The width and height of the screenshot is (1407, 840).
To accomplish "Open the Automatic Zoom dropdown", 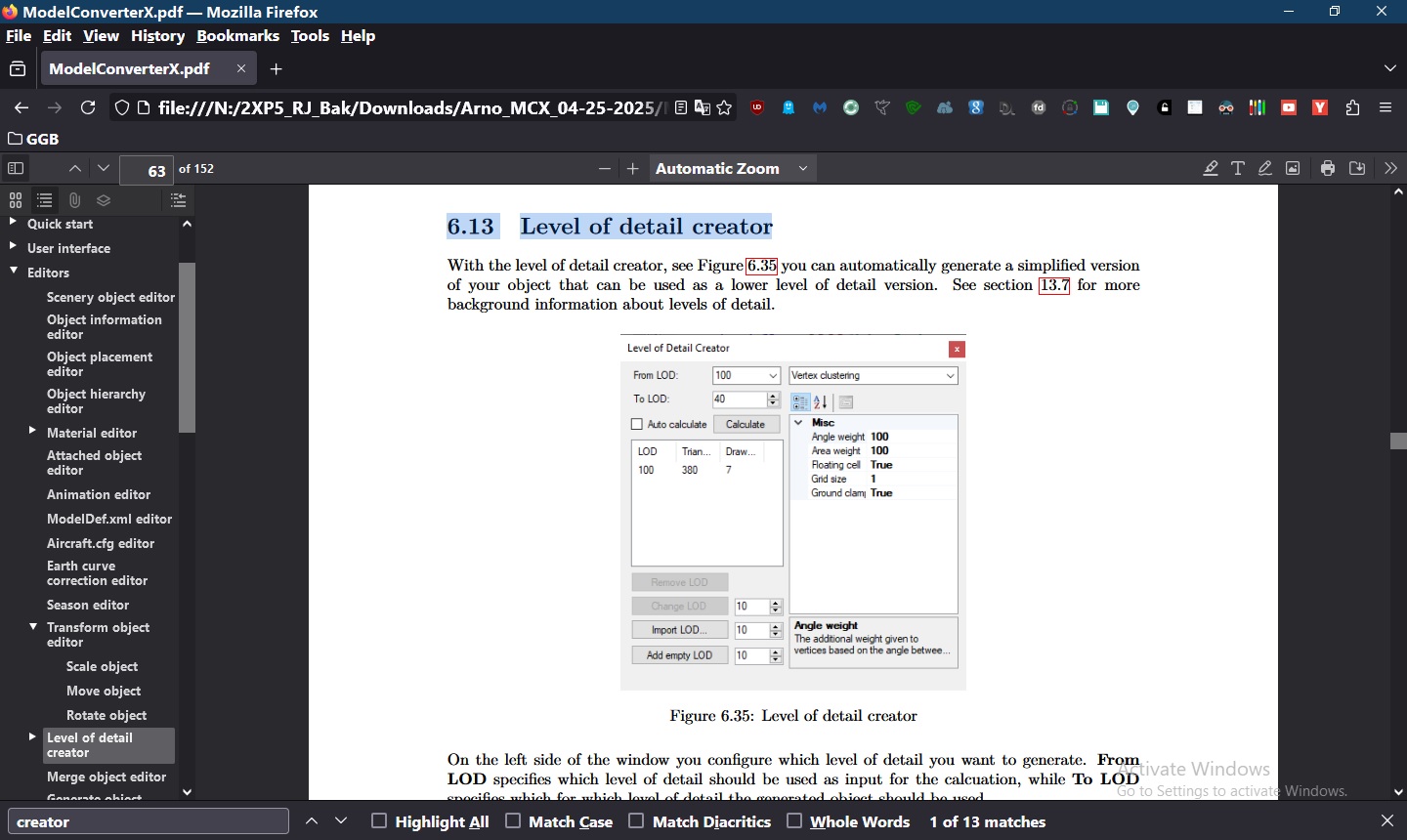I will [x=731, y=168].
